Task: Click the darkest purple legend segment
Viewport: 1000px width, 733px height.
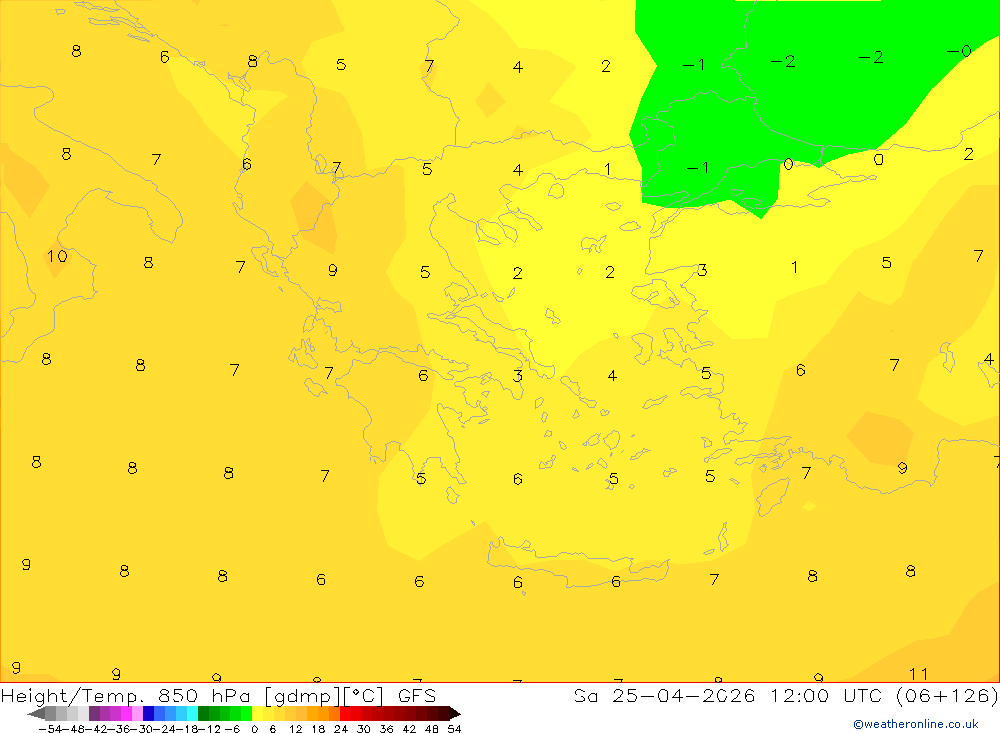Action: (x=94, y=713)
